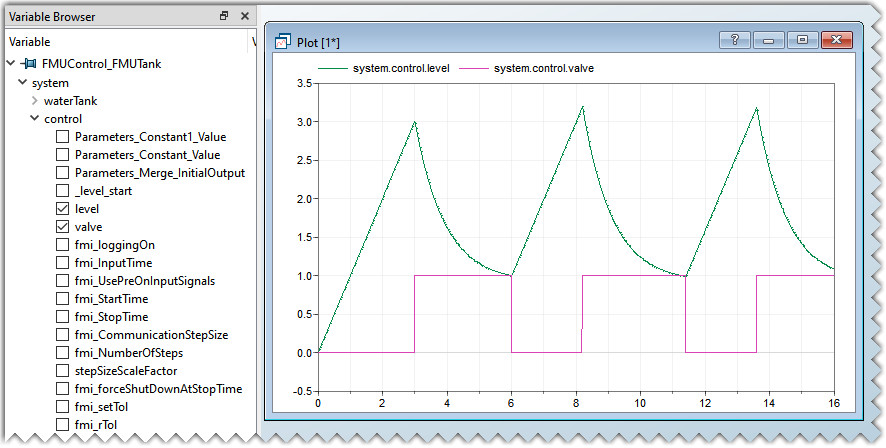This screenshot has height=448, width=886.
Task: Collapse the system tree node
Action: [x=23, y=83]
